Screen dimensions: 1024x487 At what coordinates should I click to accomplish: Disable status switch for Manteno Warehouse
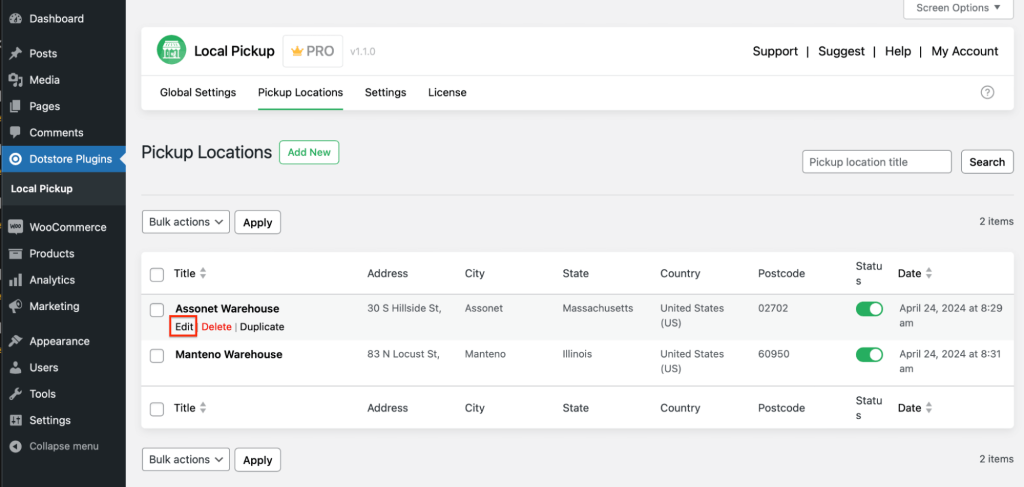coord(869,355)
